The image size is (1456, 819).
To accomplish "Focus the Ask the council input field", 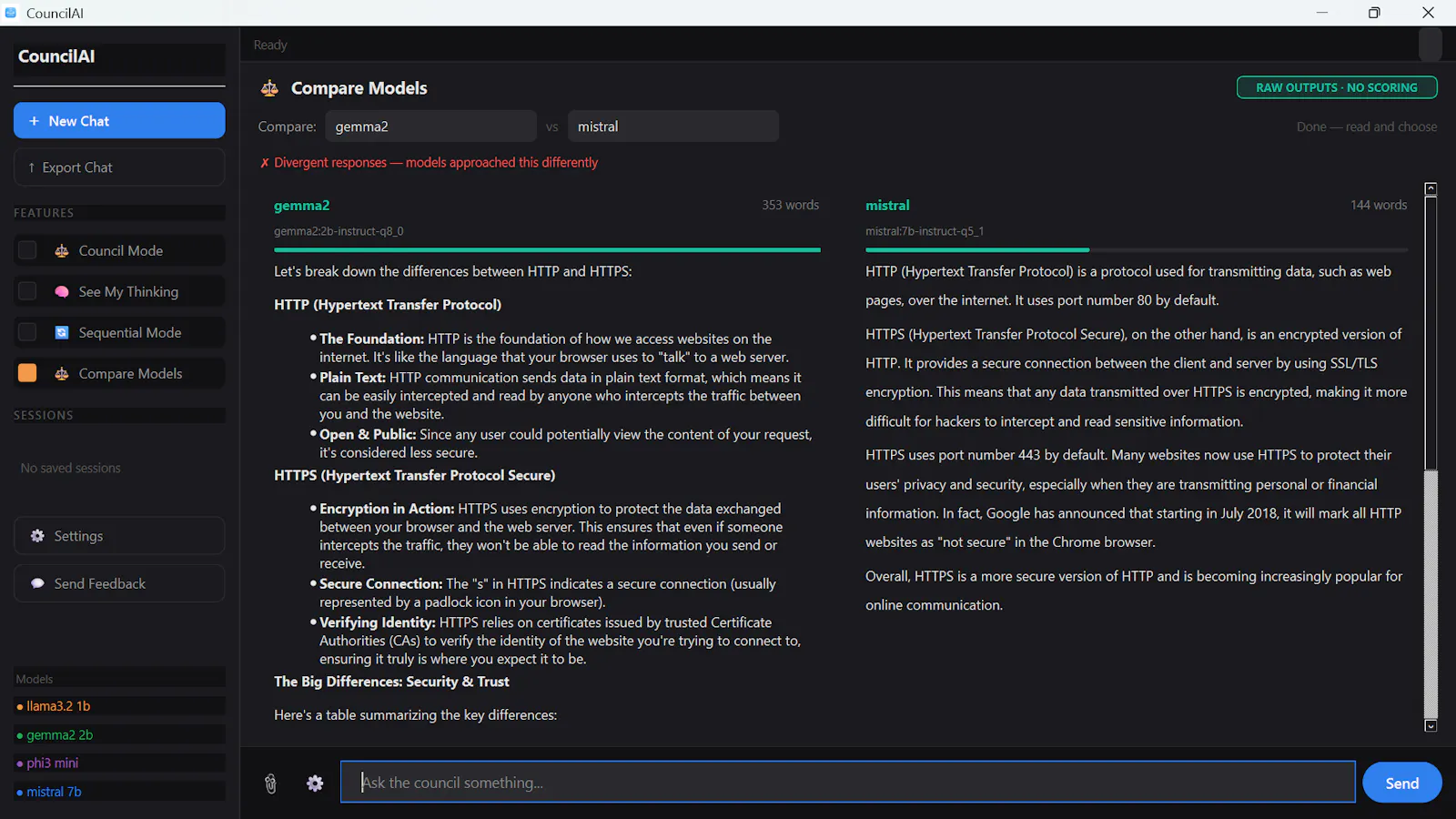I will 847,783.
